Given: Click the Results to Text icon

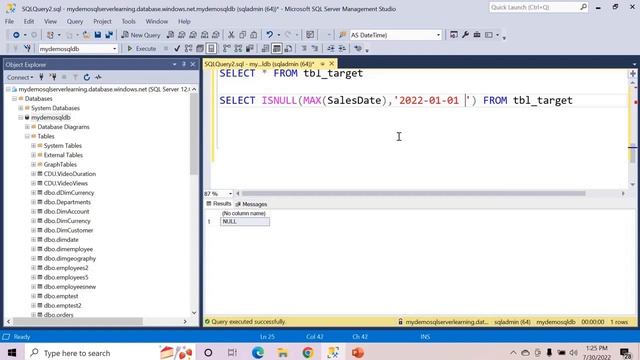Looking at the screenshot, I should [x=265, y=49].
